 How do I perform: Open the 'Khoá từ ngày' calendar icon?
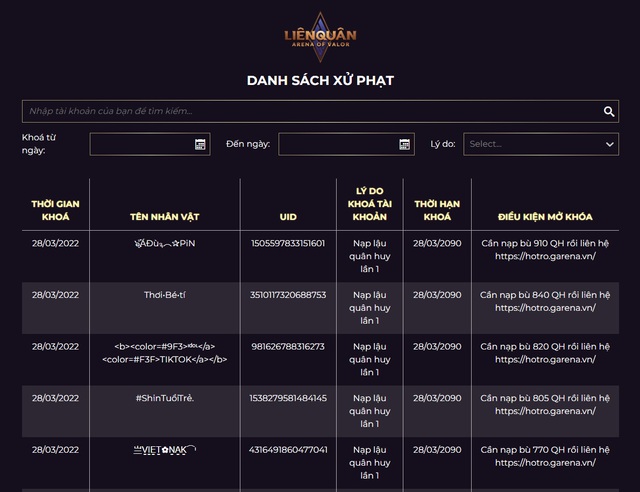(200, 144)
